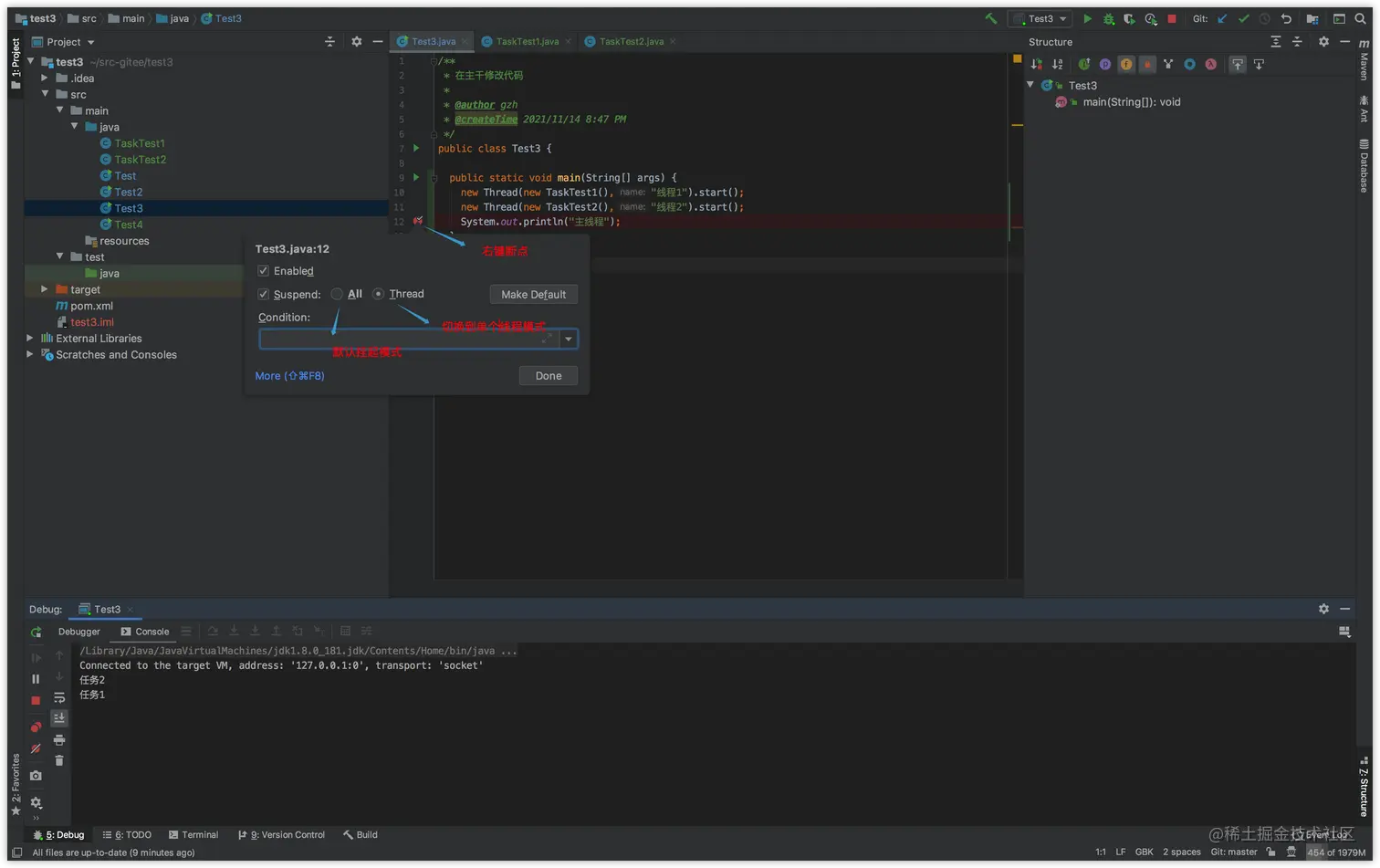Toggle Show Fields filter in Structure

(x=1126, y=64)
